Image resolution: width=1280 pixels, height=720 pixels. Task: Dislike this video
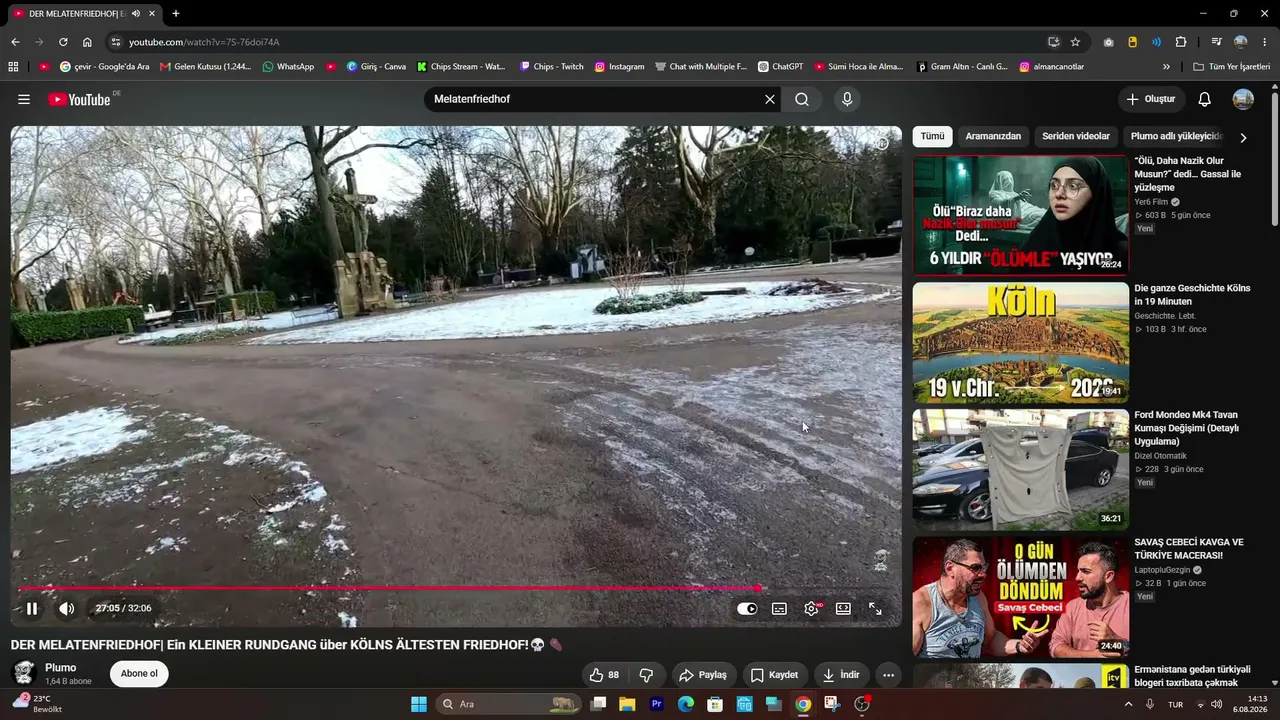tap(646, 675)
